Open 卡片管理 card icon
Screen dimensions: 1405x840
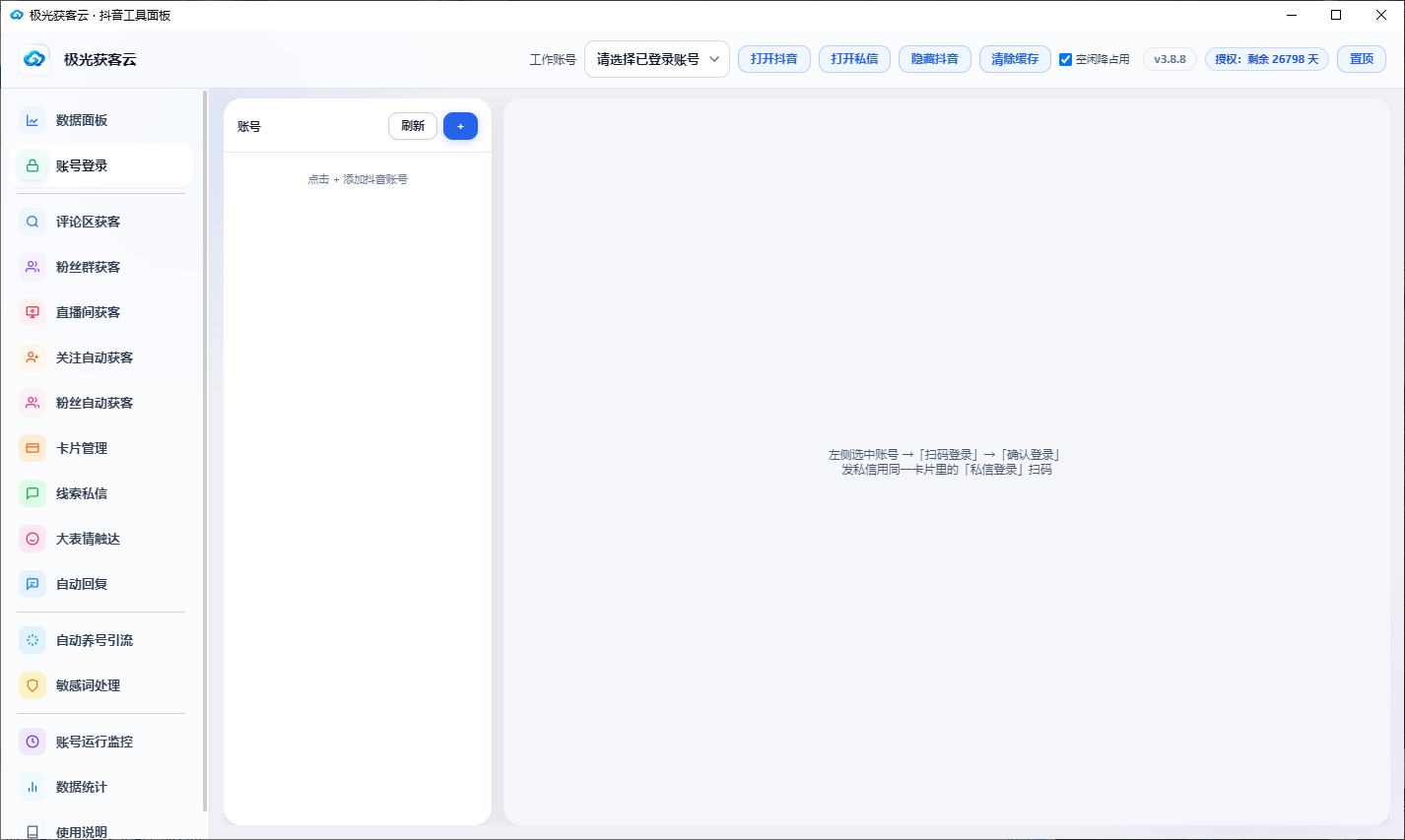coord(33,448)
